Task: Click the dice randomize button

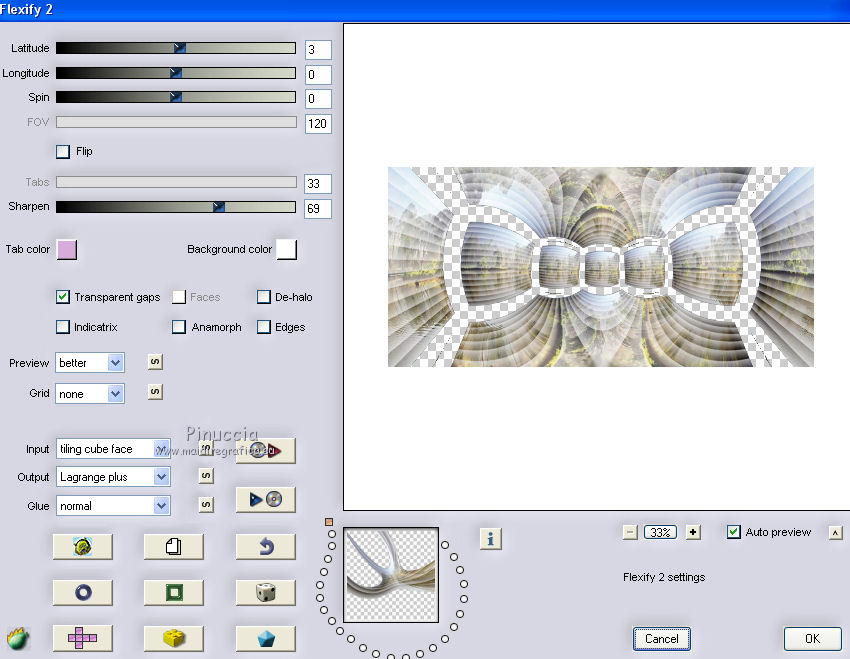Action: pyautogui.click(x=266, y=592)
